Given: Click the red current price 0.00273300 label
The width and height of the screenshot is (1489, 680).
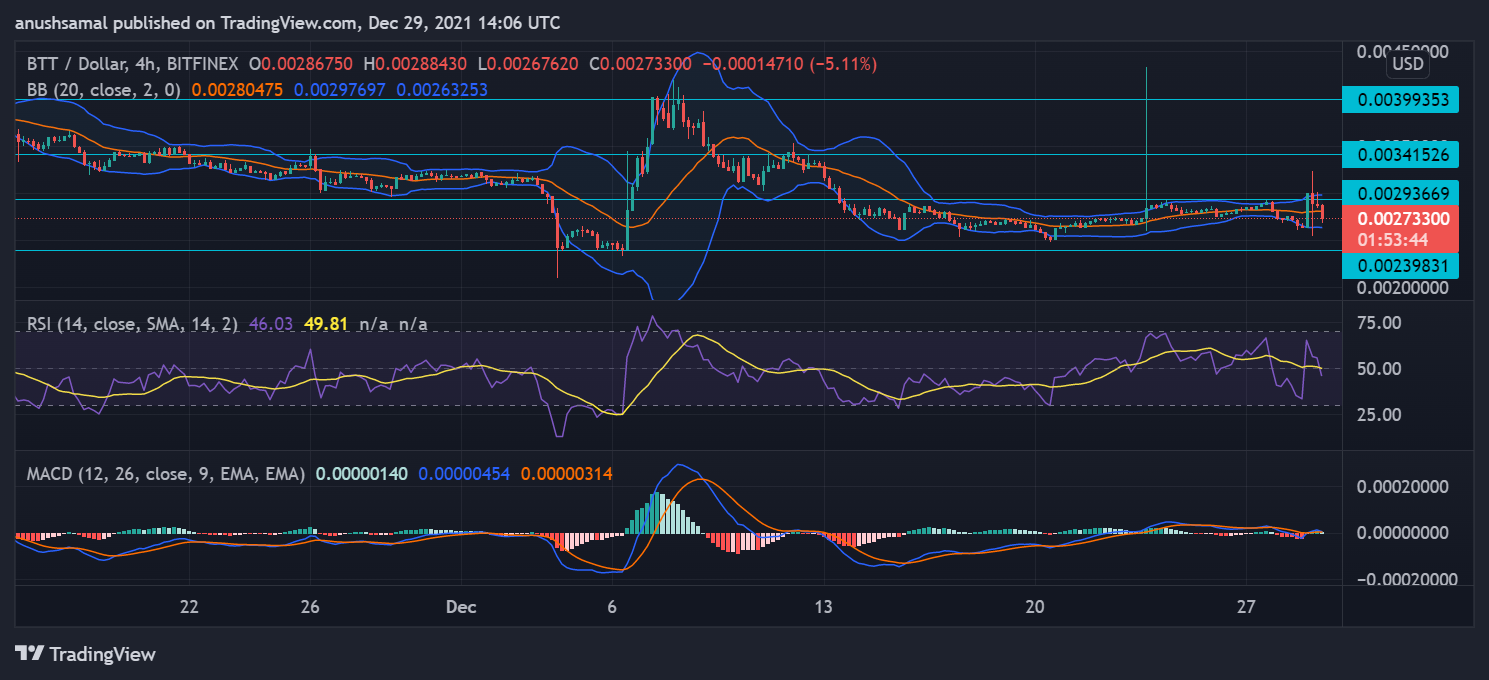Looking at the screenshot, I should pyautogui.click(x=1400, y=218).
